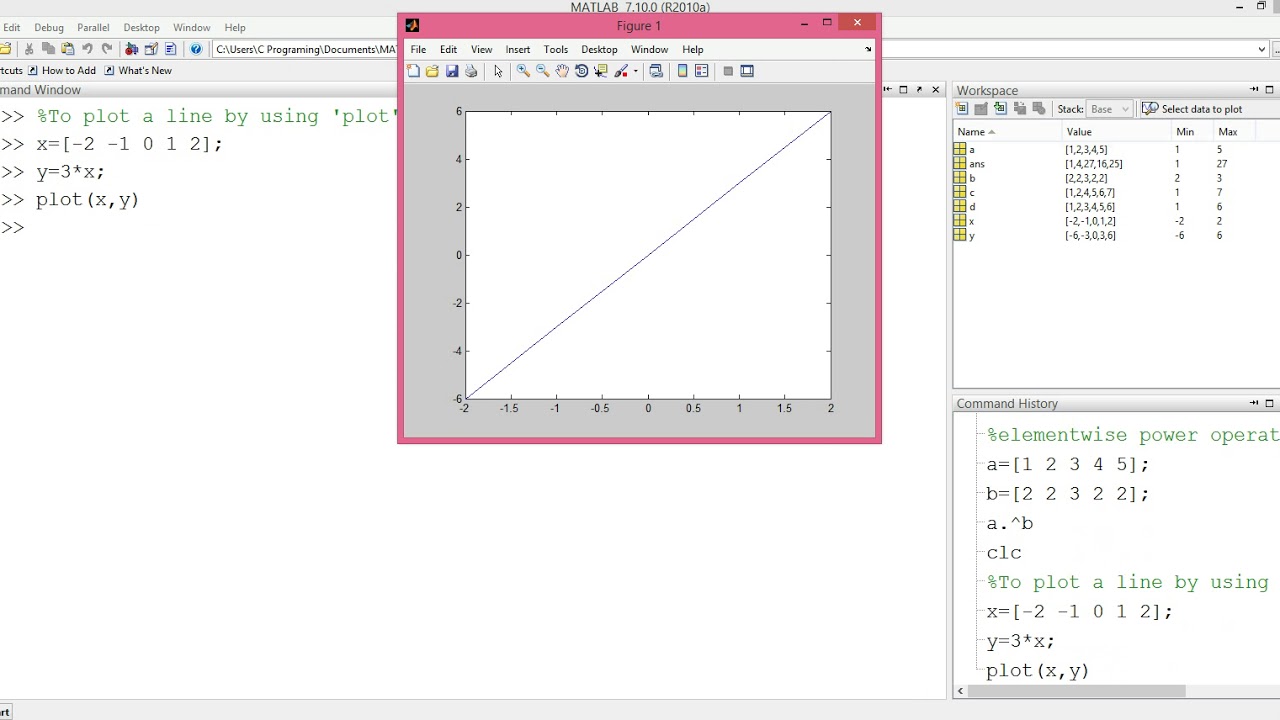Click Value column header in Workspace
The height and width of the screenshot is (720, 1280).
click(1116, 132)
